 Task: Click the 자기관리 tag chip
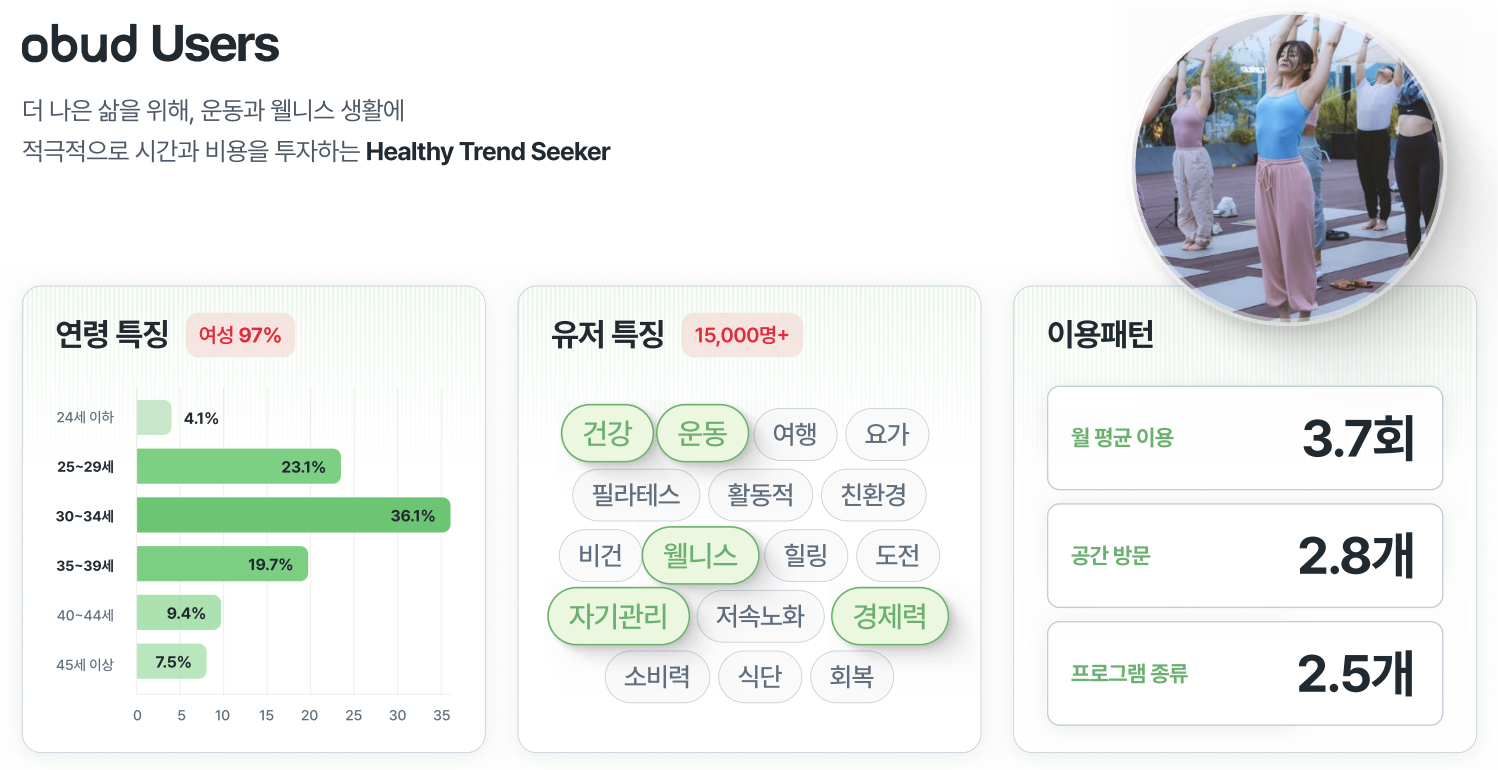(x=619, y=616)
